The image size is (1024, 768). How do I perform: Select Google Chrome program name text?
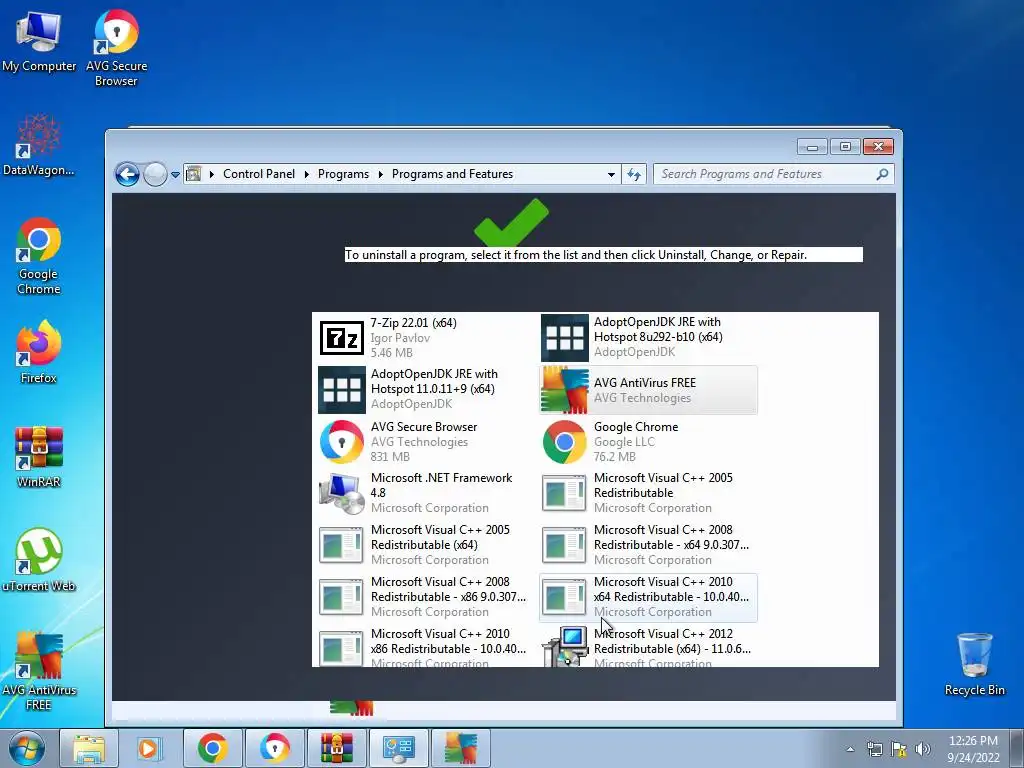(x=636, y=426)
